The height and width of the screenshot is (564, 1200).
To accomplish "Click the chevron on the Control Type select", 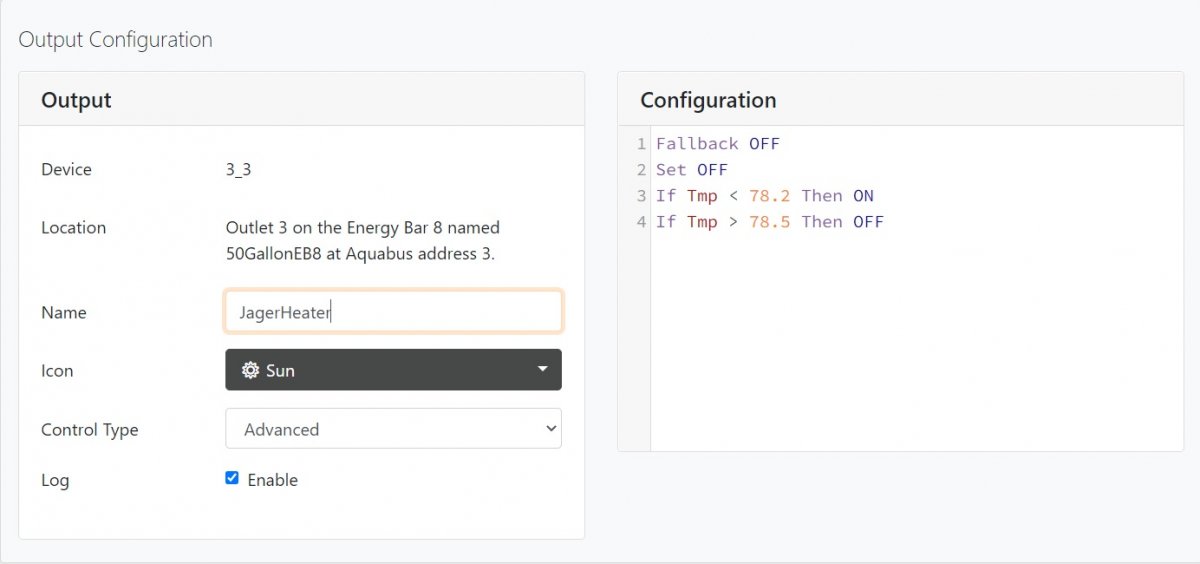I will 550,429.
